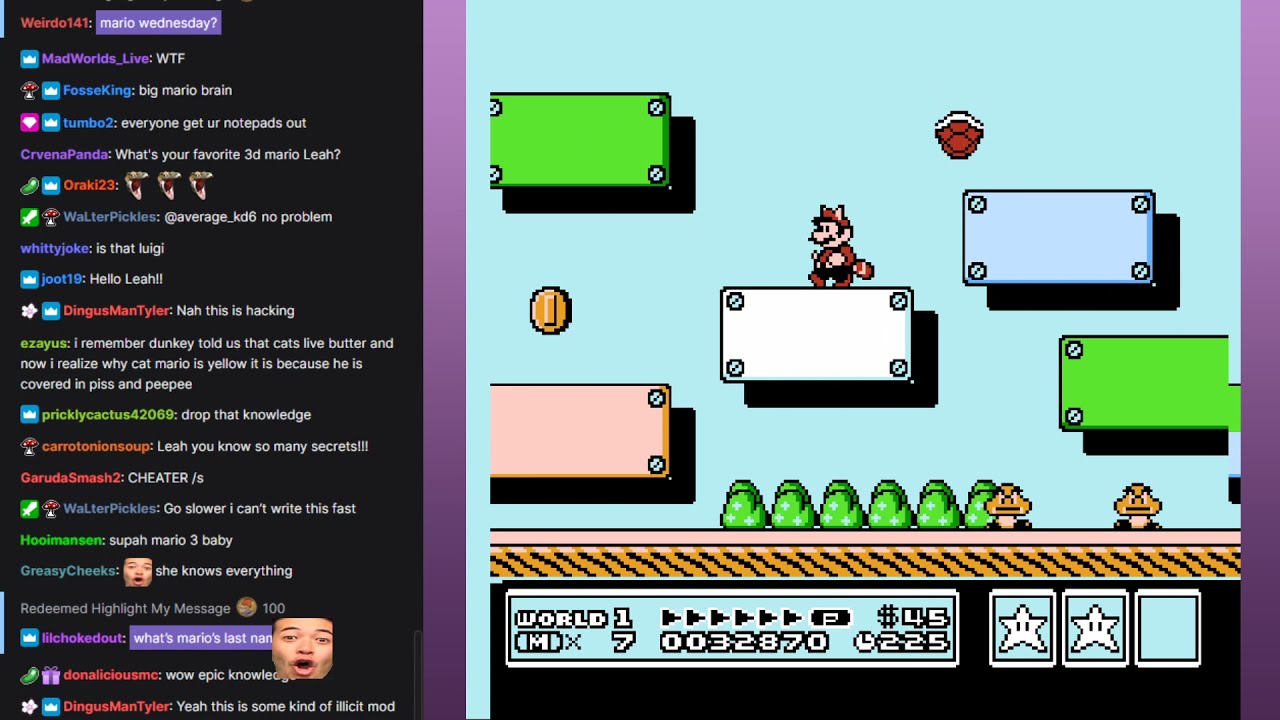The image size is (1280, 720).
Task: Click the mushroom badge beside carrotonionsoup
Action: pos(29,446)
